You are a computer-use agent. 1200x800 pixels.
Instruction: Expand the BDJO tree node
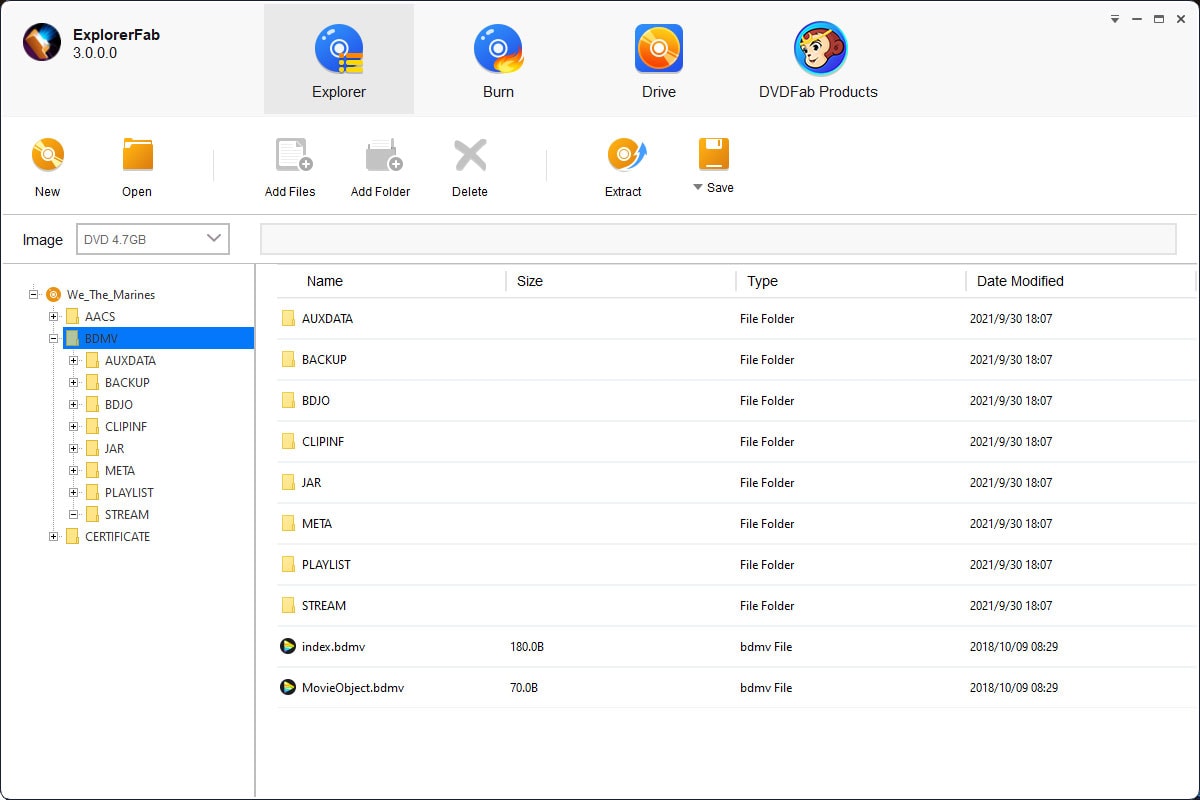tap(74, 404)
